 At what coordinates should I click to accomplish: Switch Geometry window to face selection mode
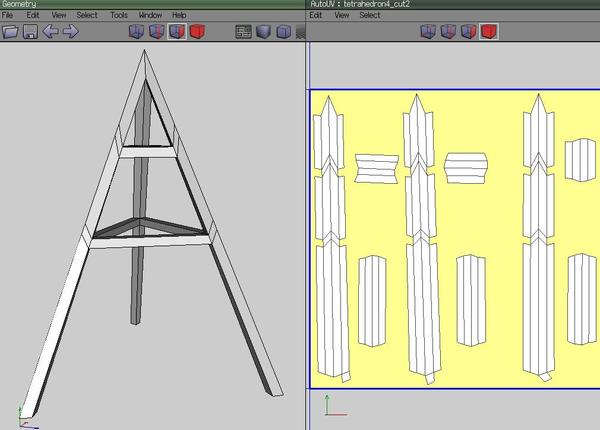(x=177, y=31)
